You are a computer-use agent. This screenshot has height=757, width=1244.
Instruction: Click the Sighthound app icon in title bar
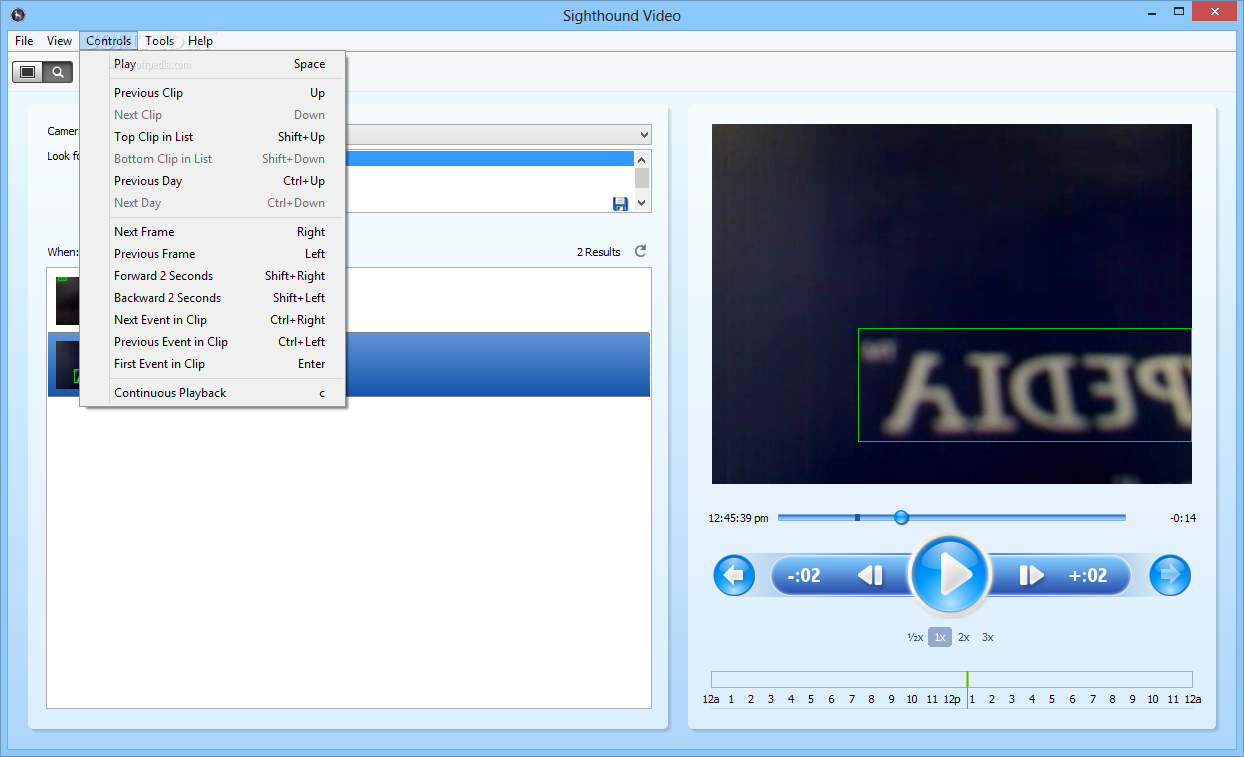[x=18, y=15]
